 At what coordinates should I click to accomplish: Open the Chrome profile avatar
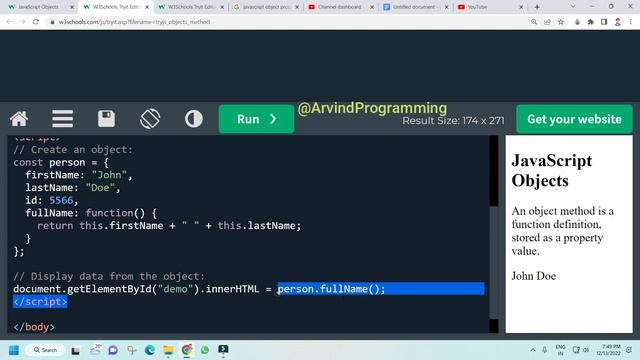[x=618, y=22]
